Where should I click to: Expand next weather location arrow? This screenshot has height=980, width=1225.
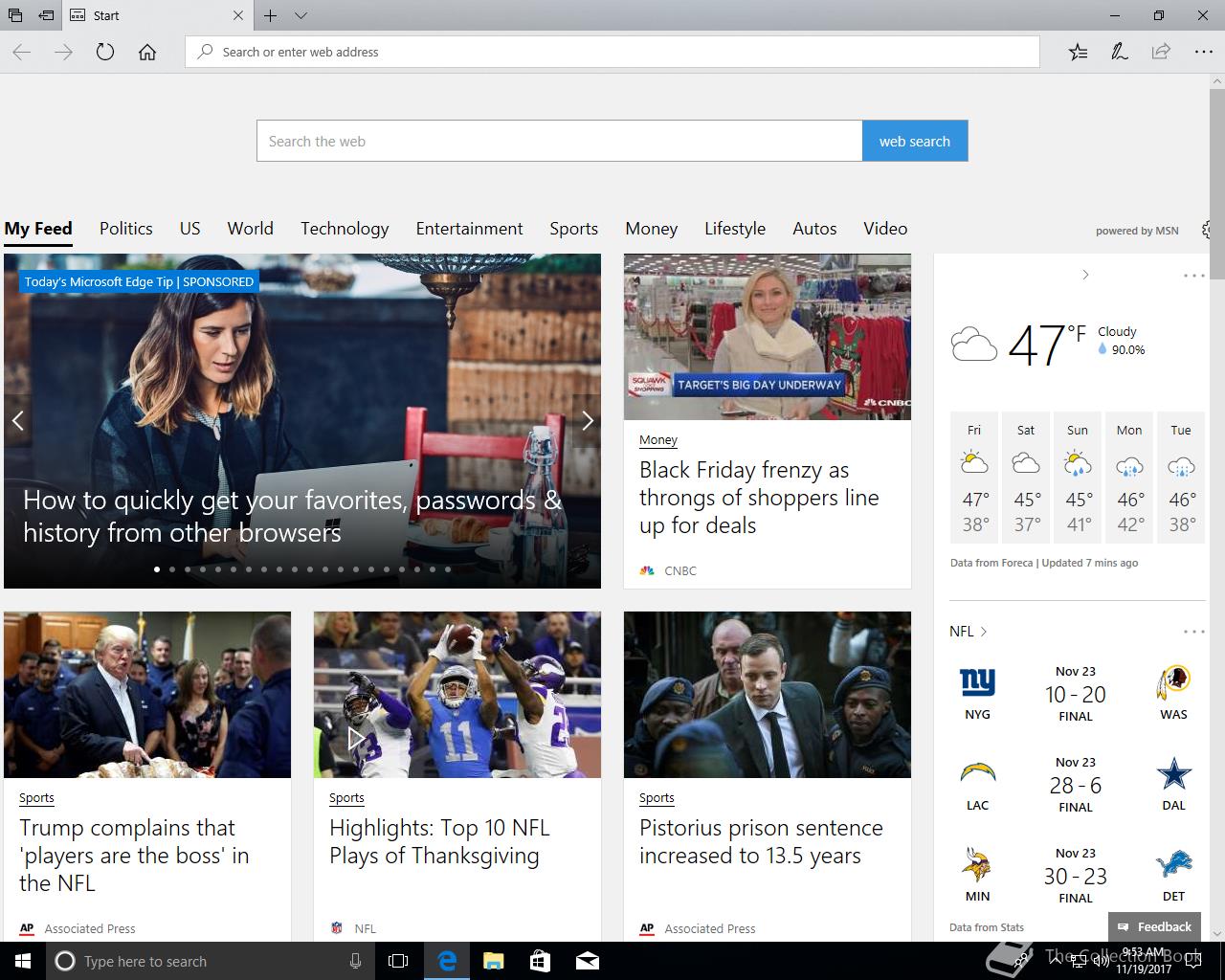(1085, 275)
